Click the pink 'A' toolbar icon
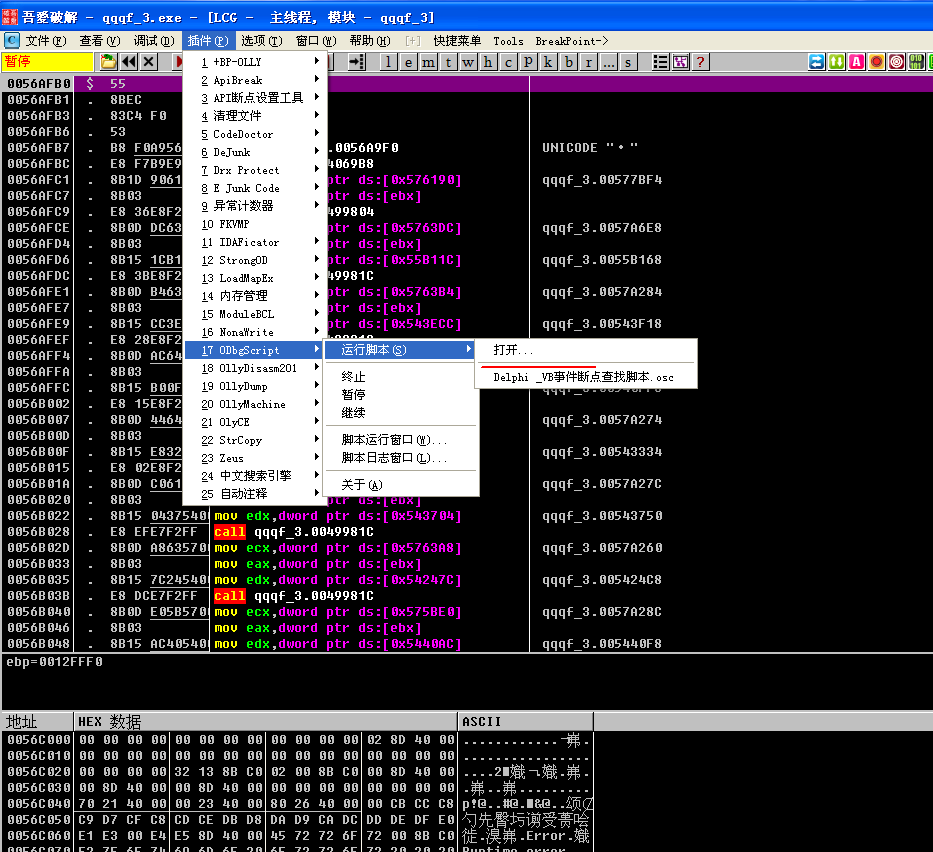The image size is (933, 852). pyautogui.click(x=856, y=62)
